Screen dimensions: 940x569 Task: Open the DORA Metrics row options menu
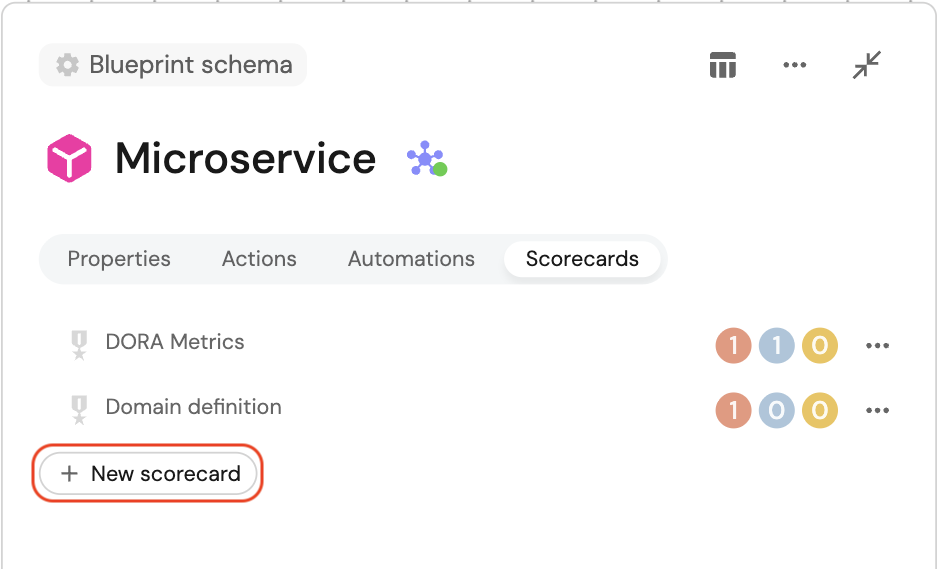[877, 346]
